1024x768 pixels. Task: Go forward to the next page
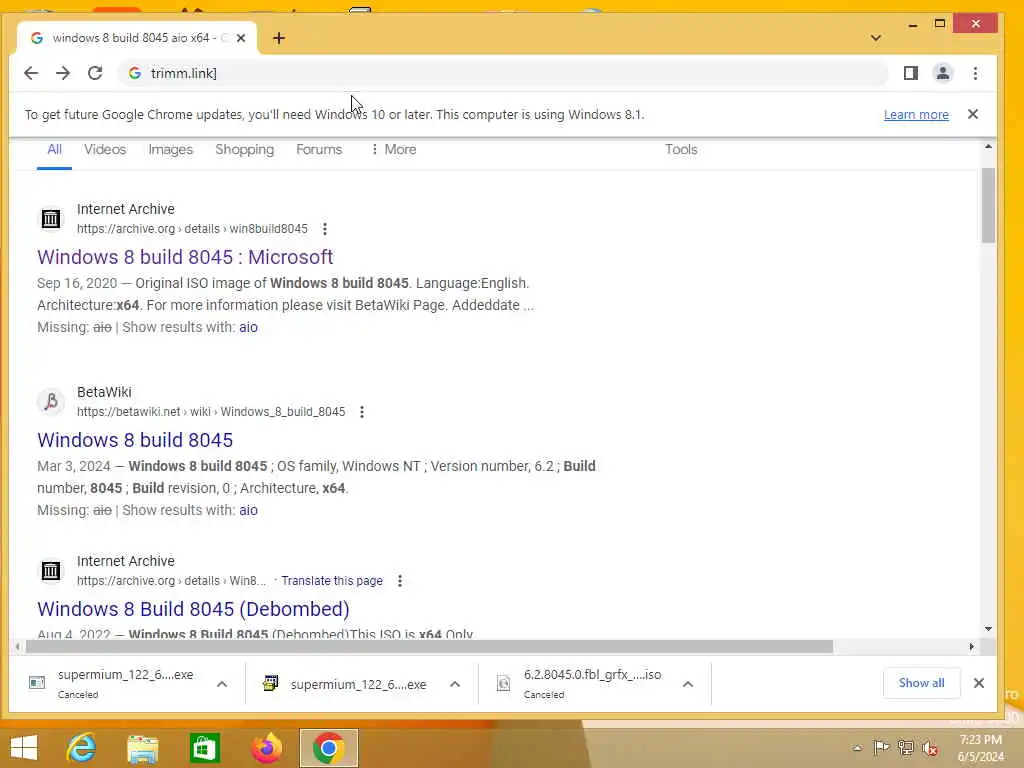[x=63, y=73]
